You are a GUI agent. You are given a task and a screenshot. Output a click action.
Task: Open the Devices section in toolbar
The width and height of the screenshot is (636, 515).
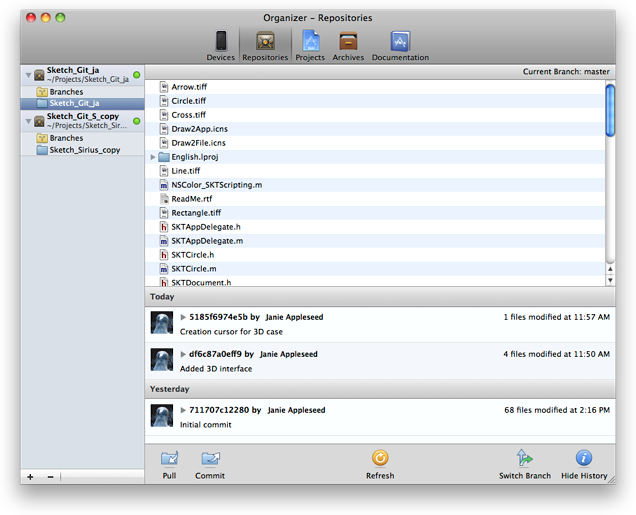tap(220, 42)
